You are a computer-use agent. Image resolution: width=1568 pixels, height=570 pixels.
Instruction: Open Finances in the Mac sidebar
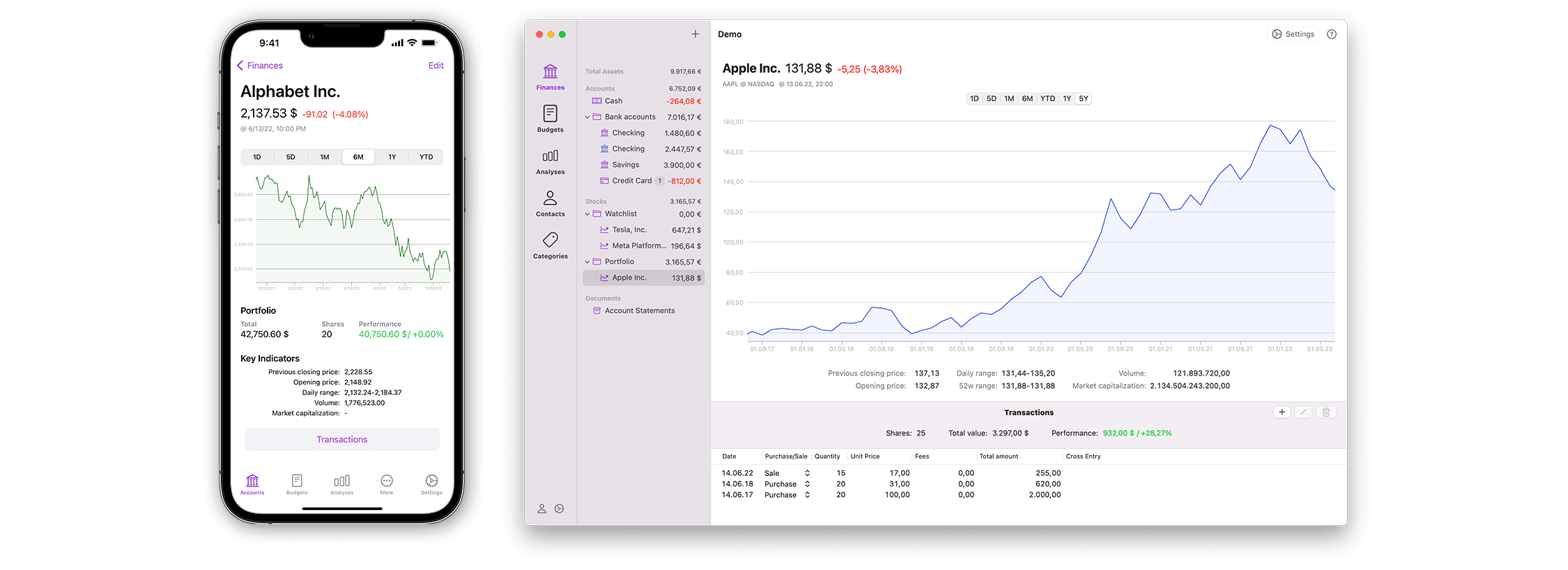[x=550, y=77]
